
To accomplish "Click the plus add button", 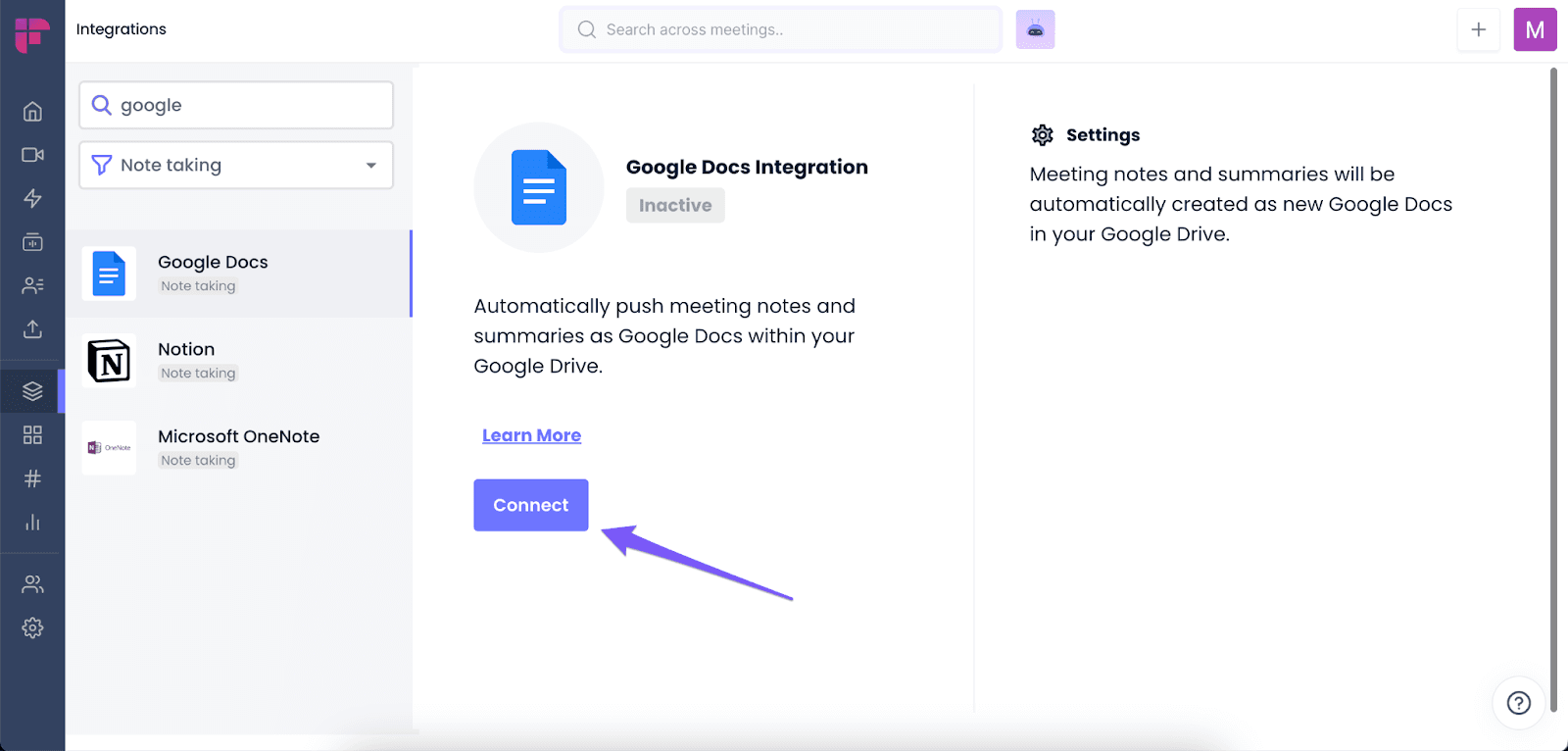I will [1479, 29].
